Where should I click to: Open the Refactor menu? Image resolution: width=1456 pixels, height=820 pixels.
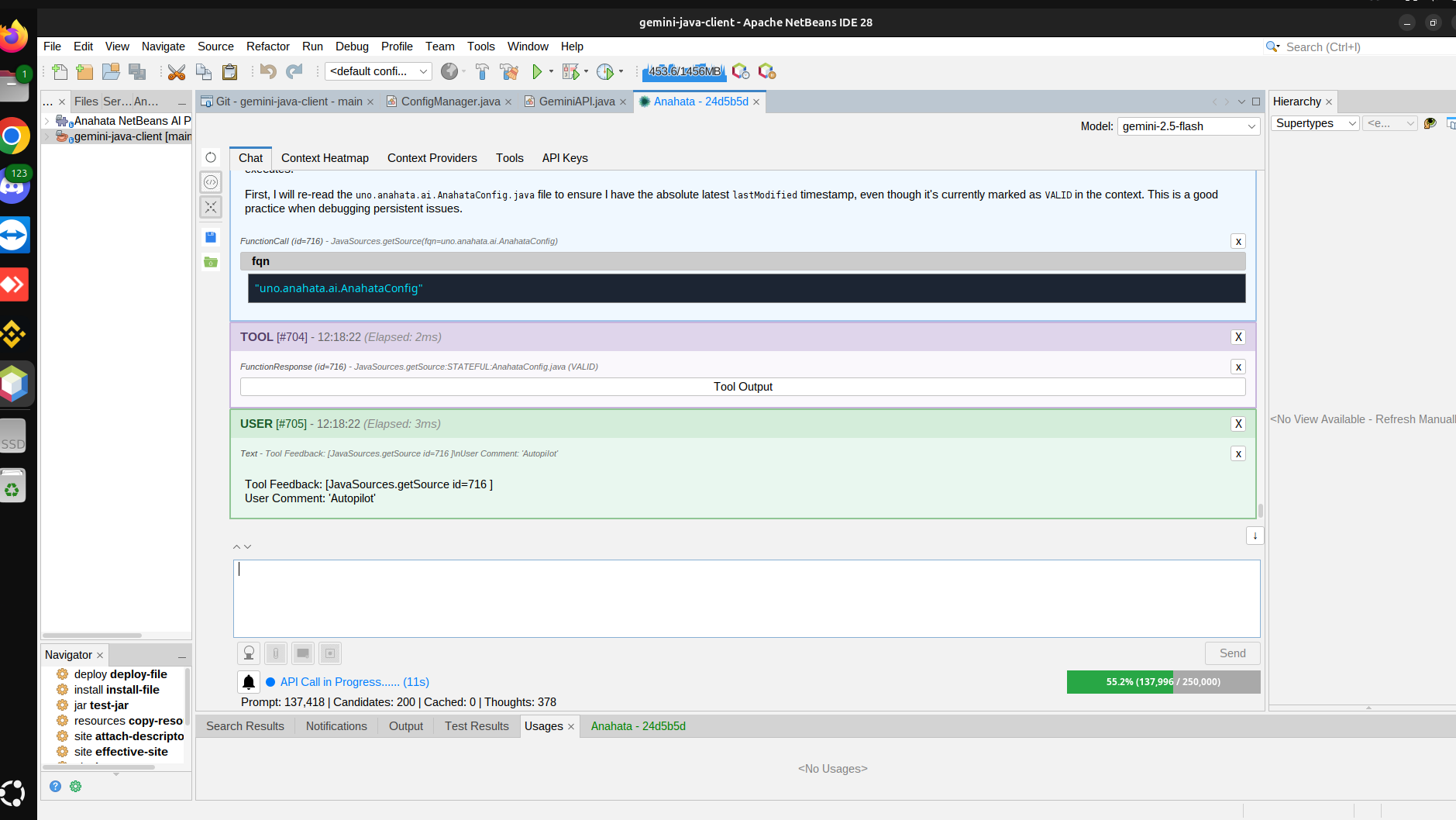267,47
